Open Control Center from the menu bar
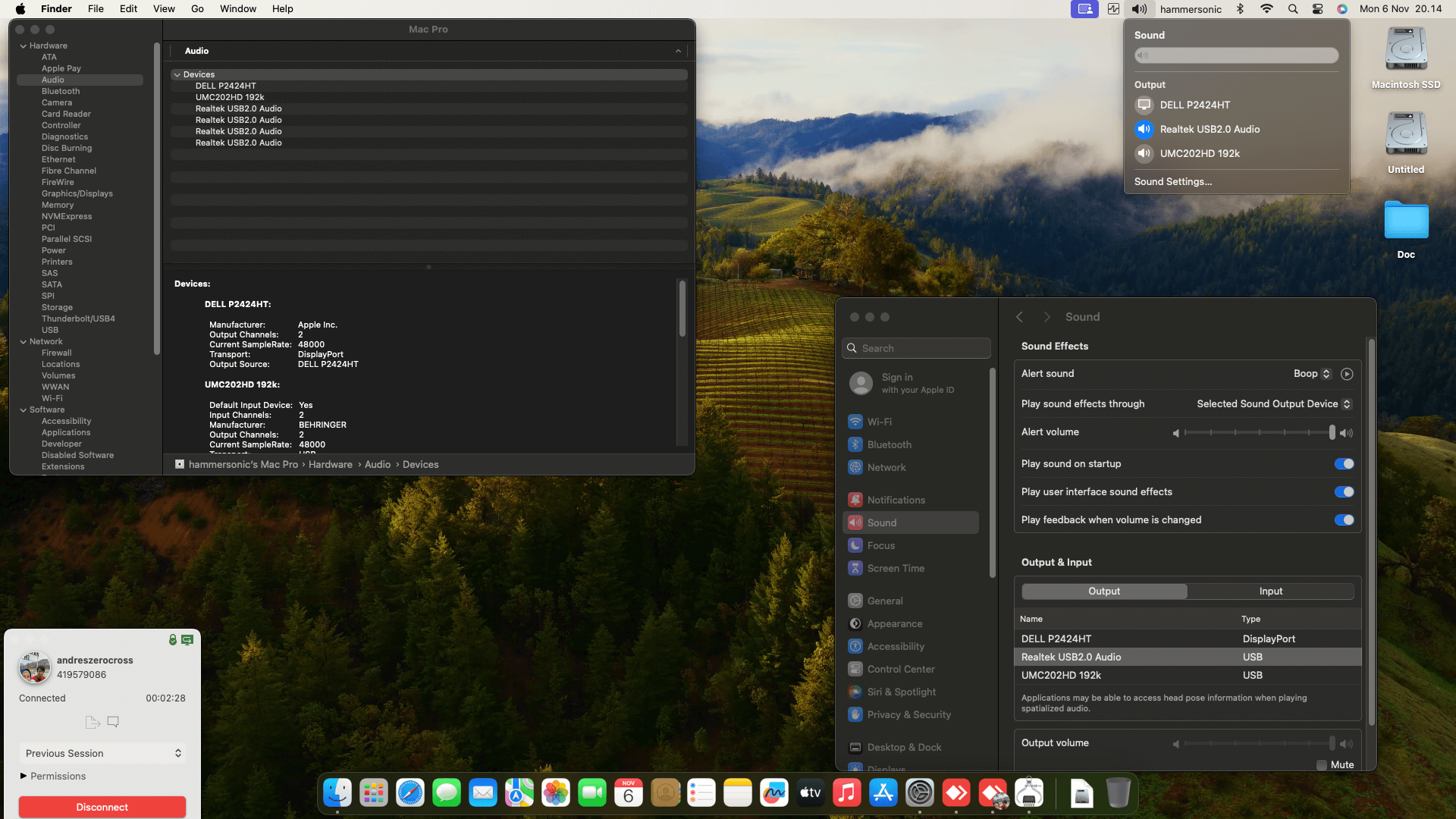The height and width of the screenshot is (819, 1456). coord(1318,9)
